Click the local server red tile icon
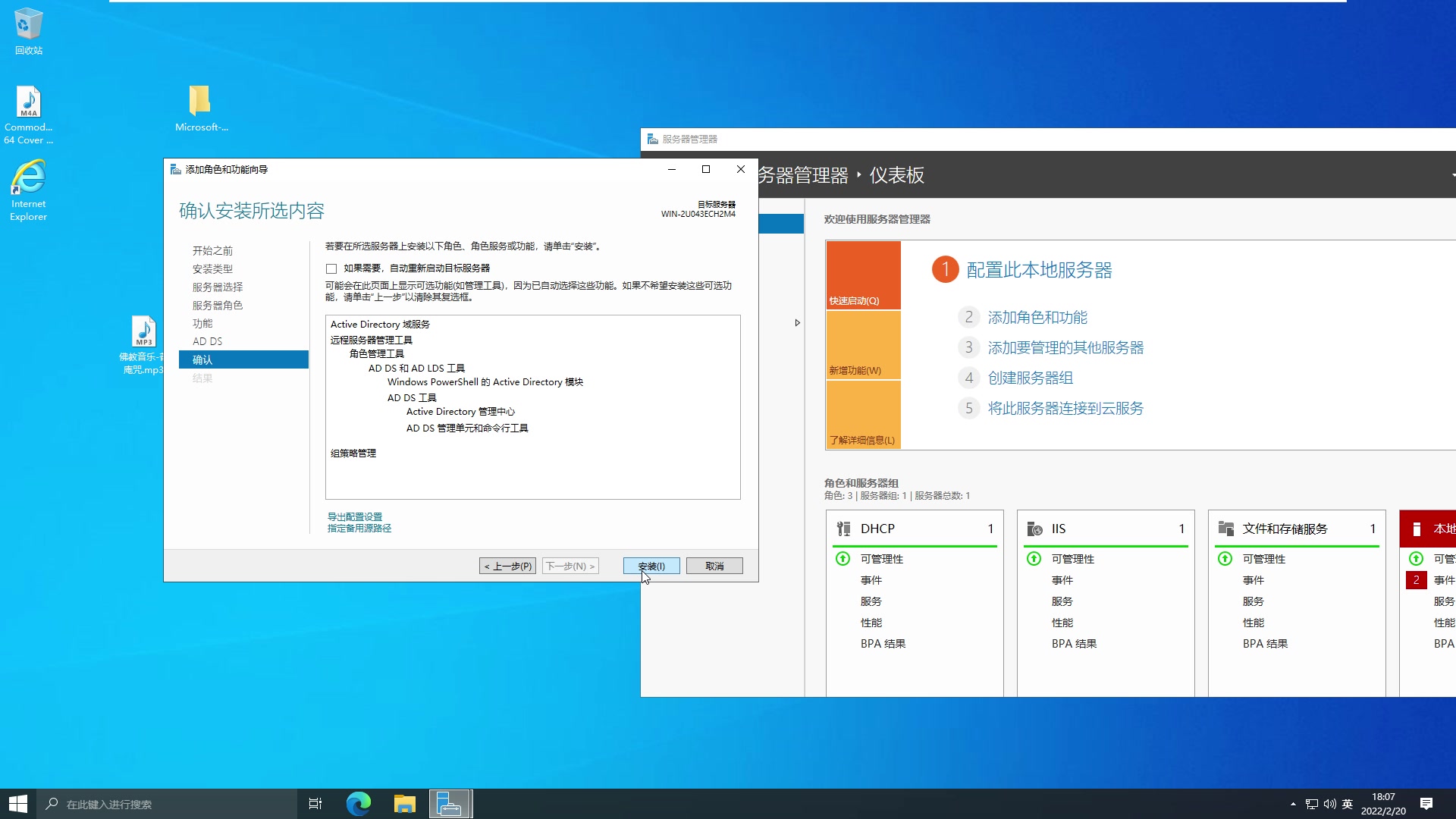 pos(1417,529)
